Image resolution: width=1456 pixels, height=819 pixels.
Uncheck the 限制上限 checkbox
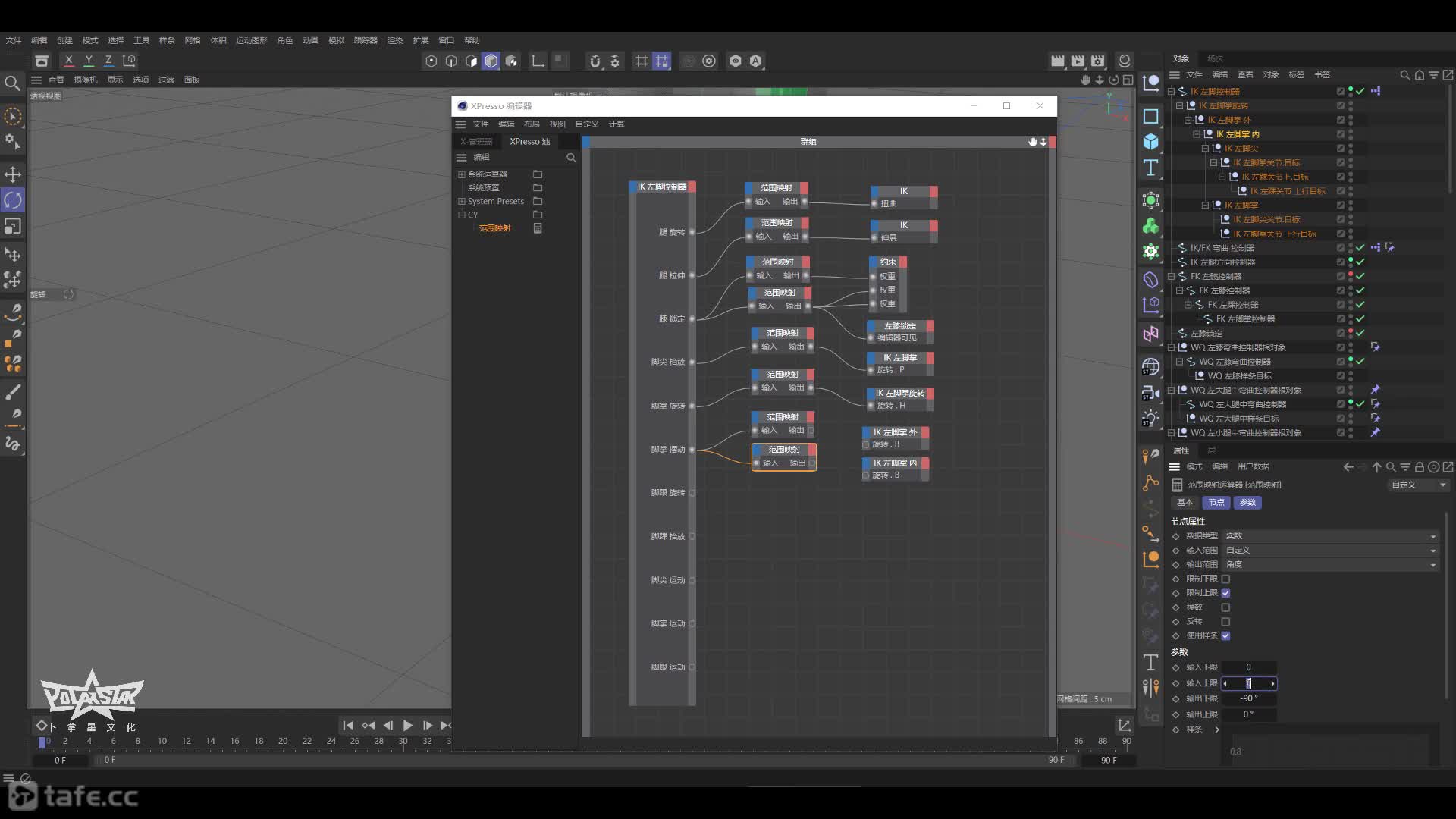[1225, 593]
